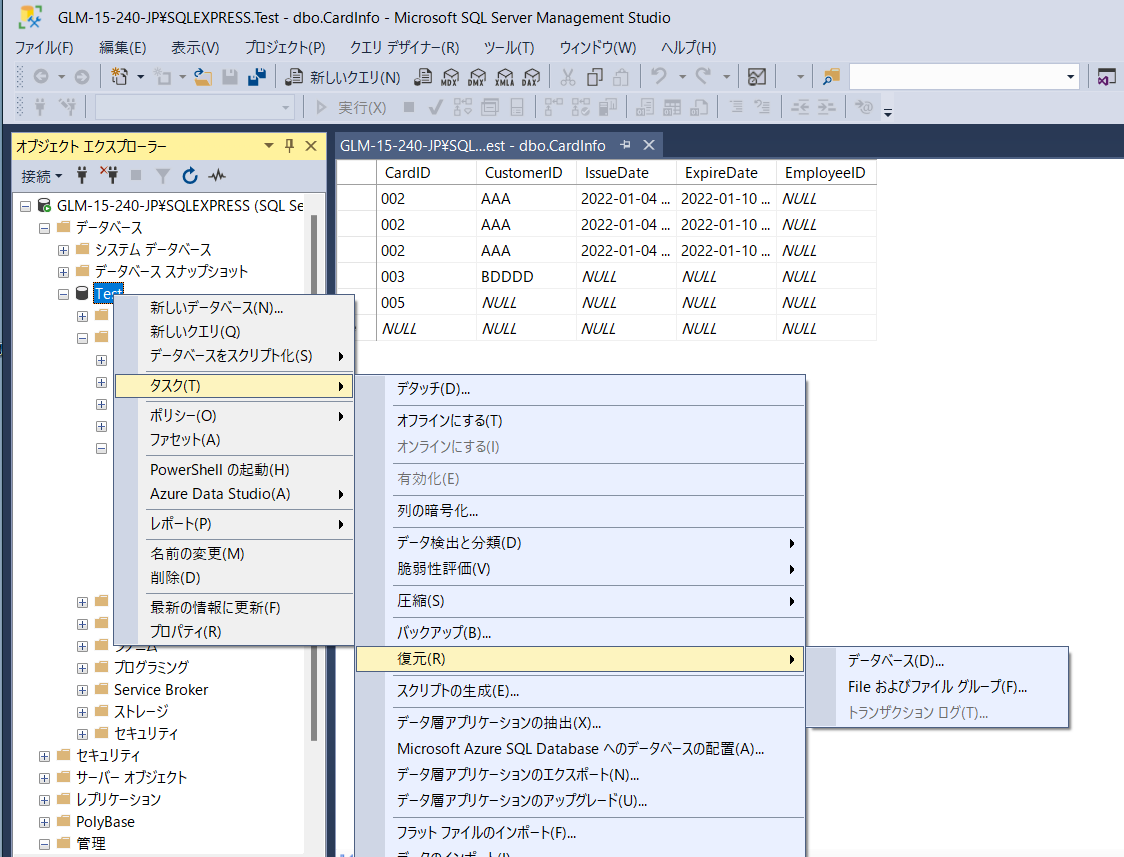Expand the PolyBase node
1124x857 pixels.
[44, 823]
